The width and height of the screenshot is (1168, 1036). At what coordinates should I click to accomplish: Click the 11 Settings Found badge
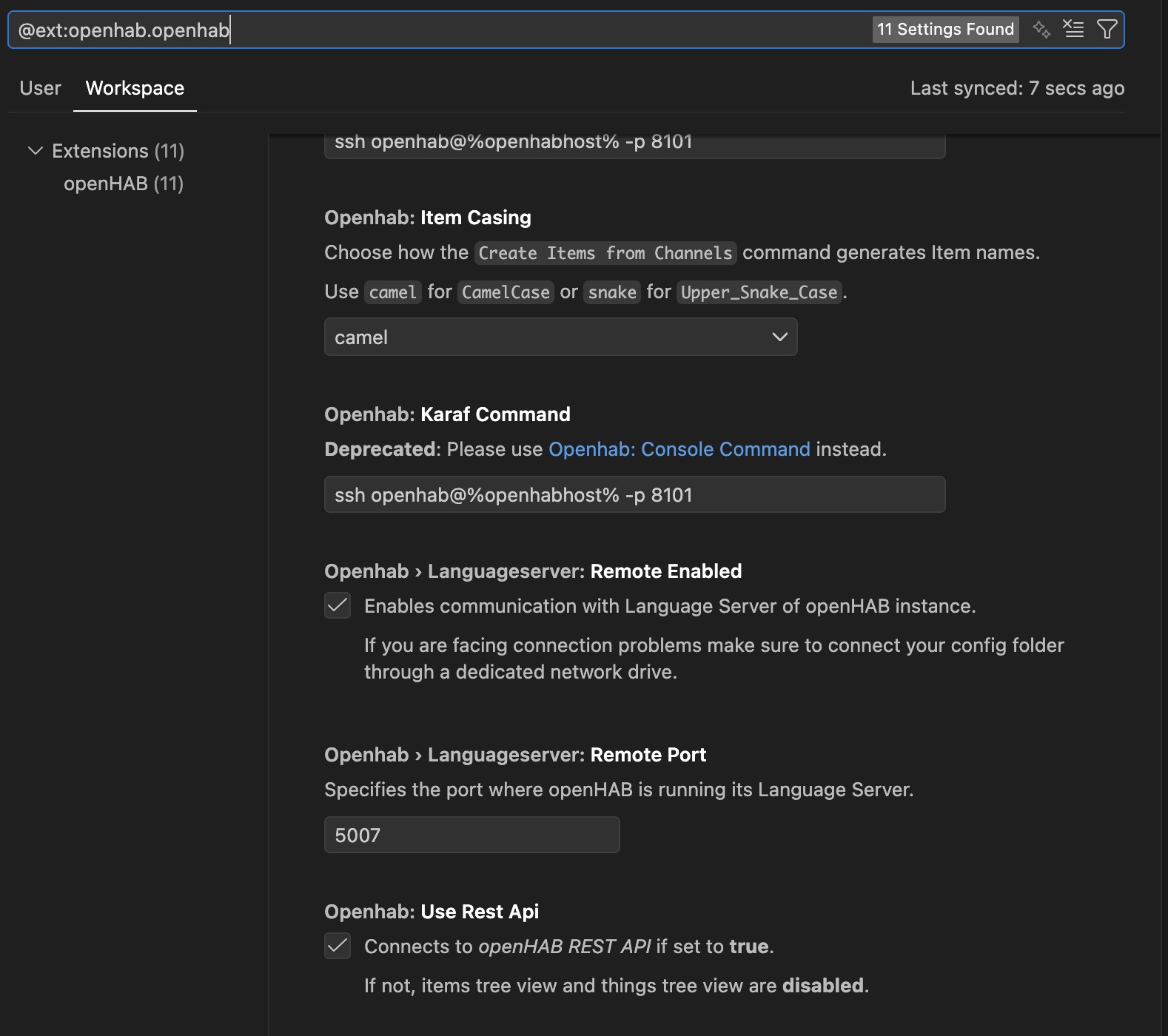tap(945, 30)
